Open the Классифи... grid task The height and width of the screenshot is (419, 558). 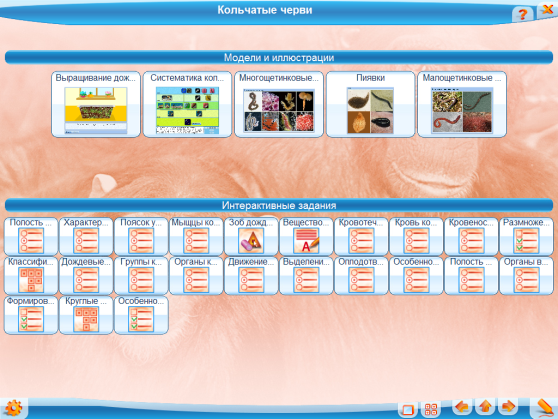[x=31, y=276]
